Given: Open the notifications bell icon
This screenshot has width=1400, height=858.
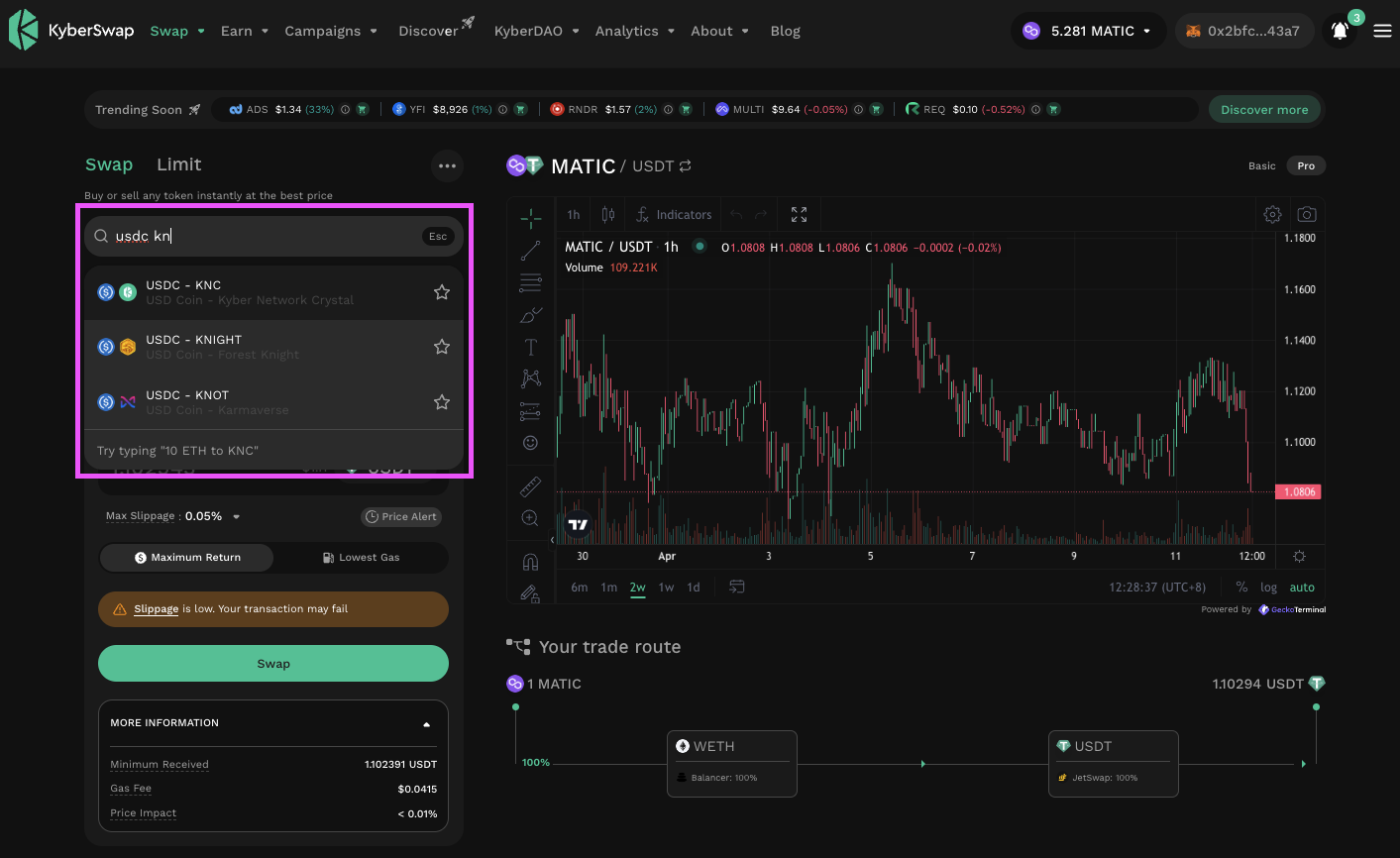Looking at the screenshot, I should click(x=1340, y=31).
